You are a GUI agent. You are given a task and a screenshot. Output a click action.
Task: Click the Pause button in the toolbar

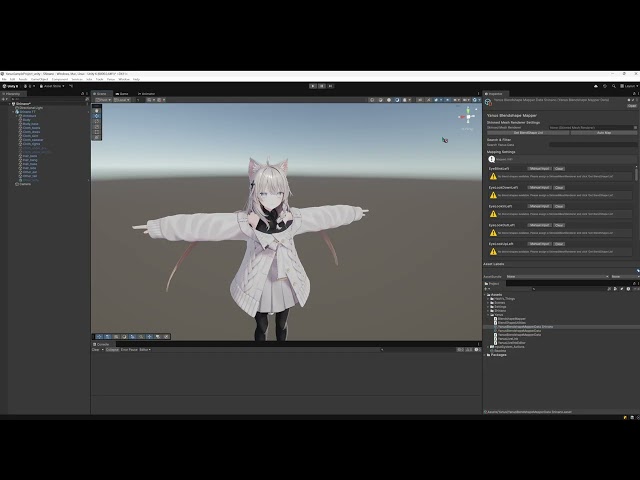pos(322,86)
